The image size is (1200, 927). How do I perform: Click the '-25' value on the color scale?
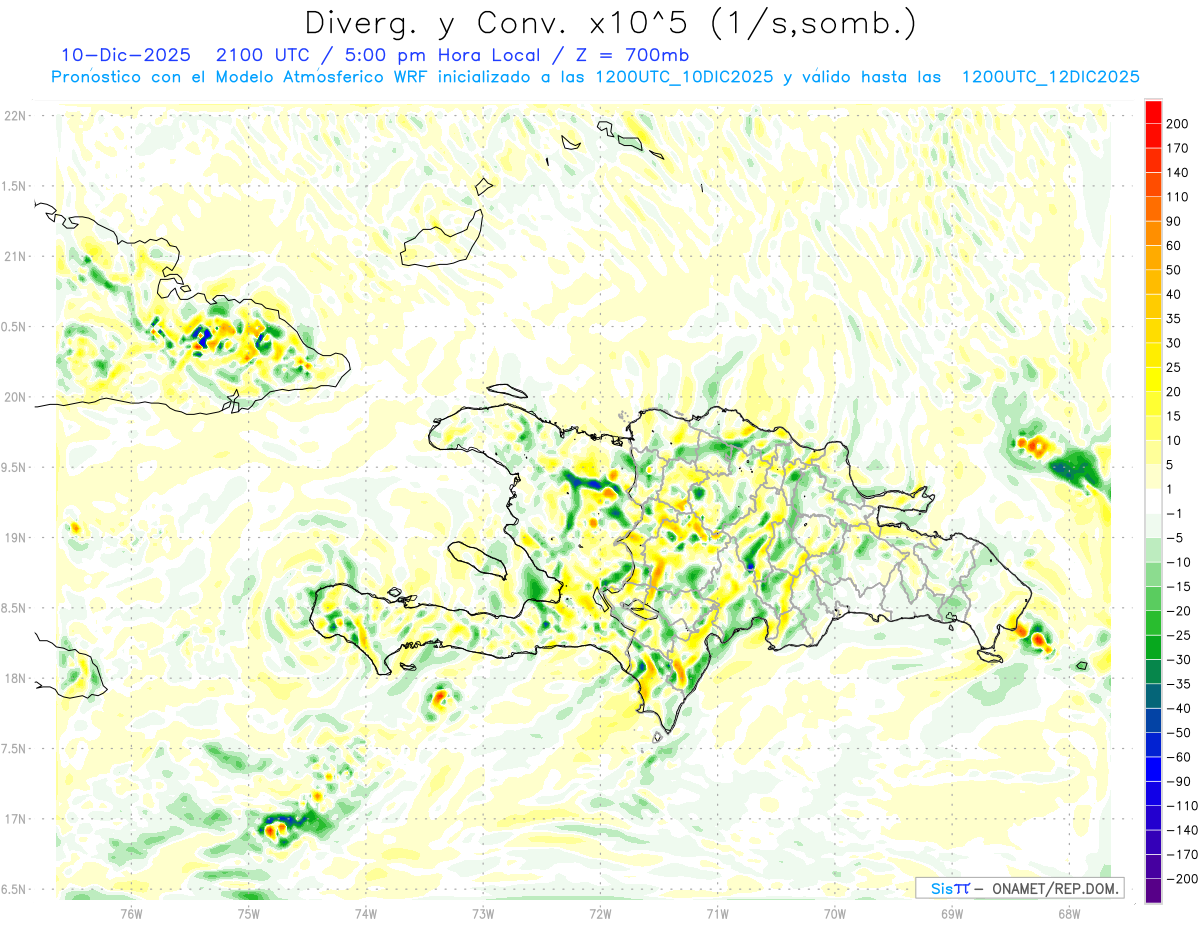1177,635
